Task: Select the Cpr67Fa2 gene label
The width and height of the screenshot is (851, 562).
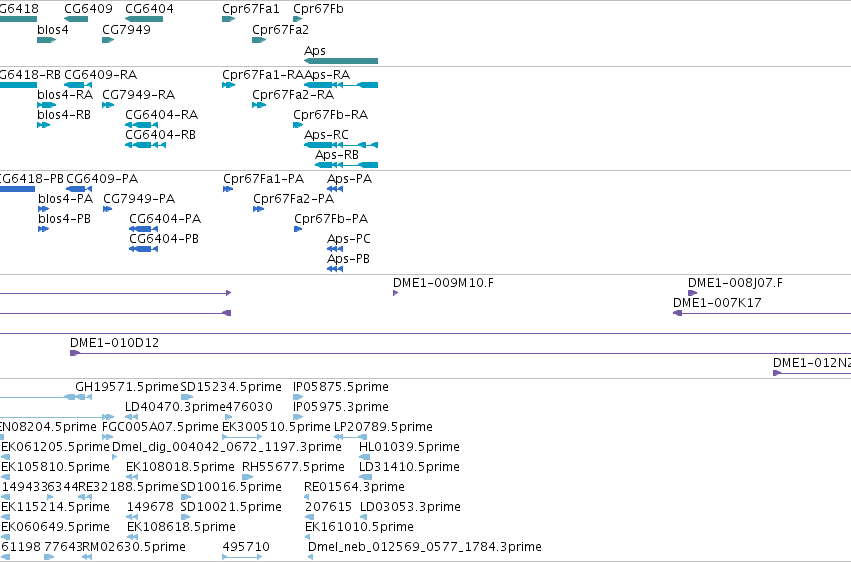Action: pos(280,29)
